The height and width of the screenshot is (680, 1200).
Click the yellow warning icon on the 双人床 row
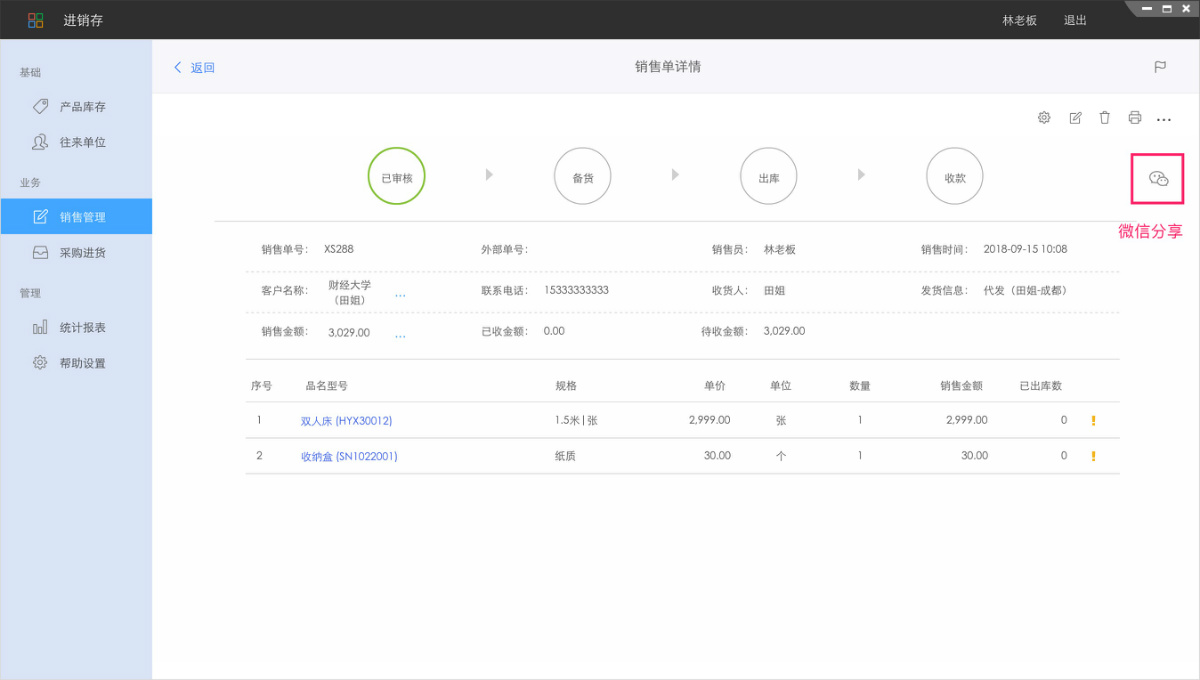pos(1093,420)
